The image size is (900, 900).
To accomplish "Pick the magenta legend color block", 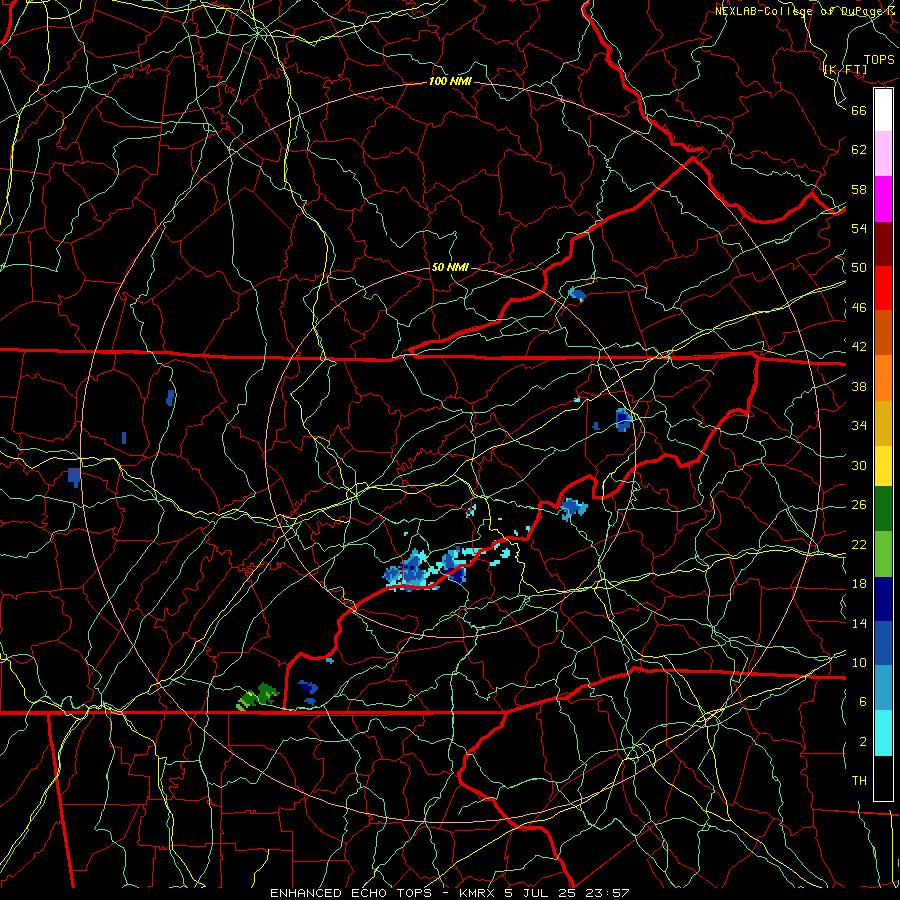I will 883,199.
